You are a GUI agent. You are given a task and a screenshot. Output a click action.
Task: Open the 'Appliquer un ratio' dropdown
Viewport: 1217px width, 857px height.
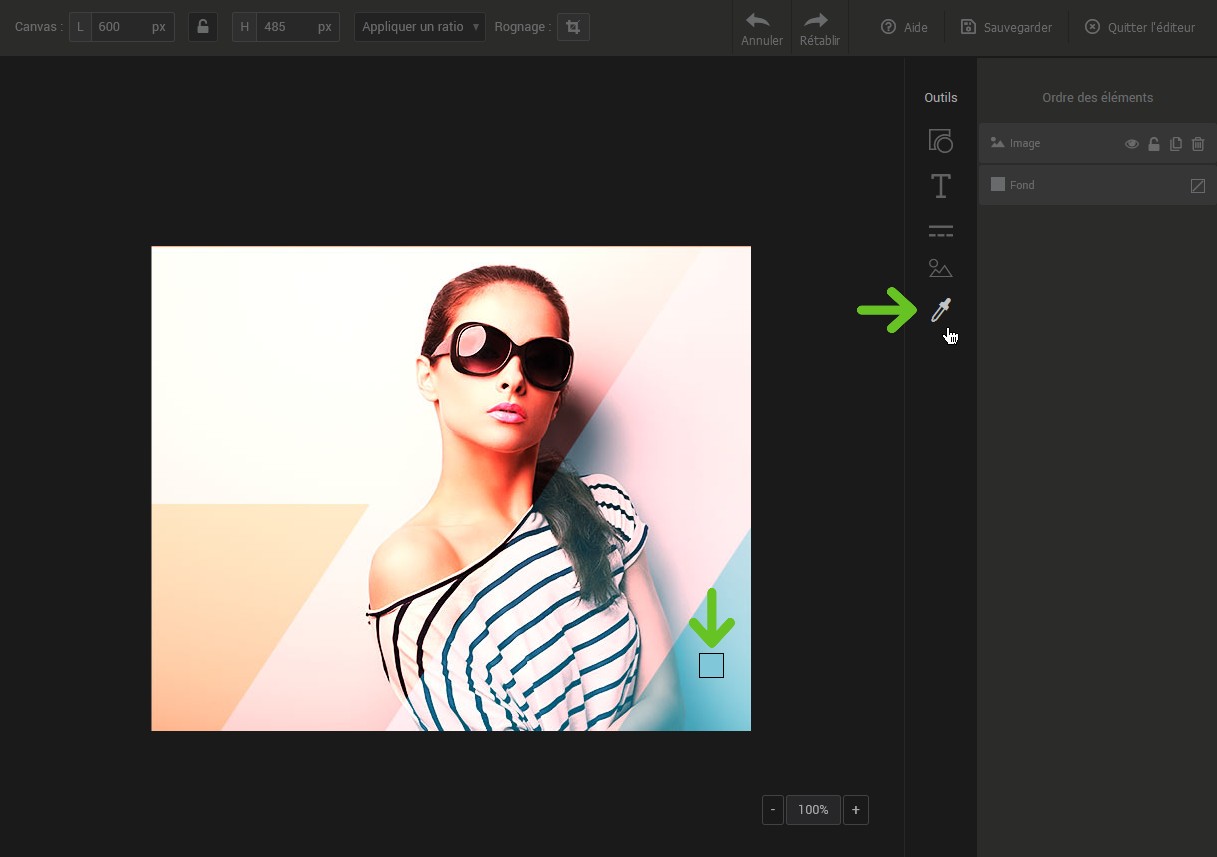click(x=420, y=27)
